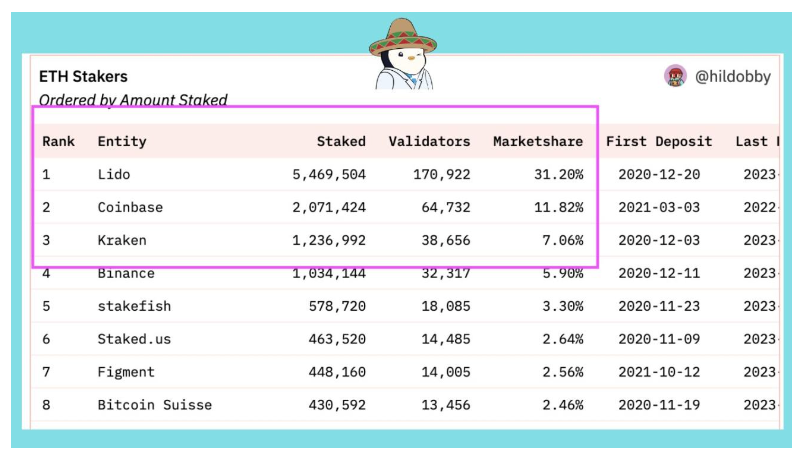The width and height of the screenshot is (799, 453).
Task: Click marketshare value 2.46%
Action: click(563, 405)
